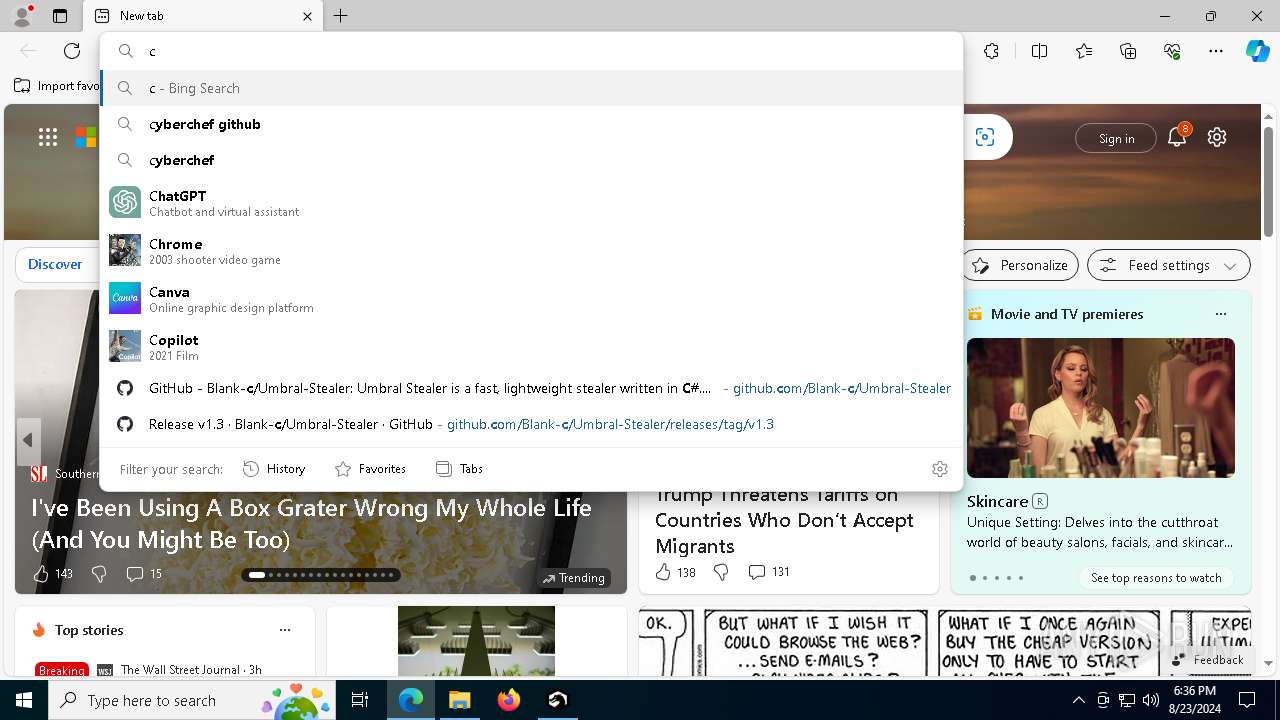This screenshot has width=1280, height=720.
Task: Open Browser essentials heart icon
Action: 1172,51
